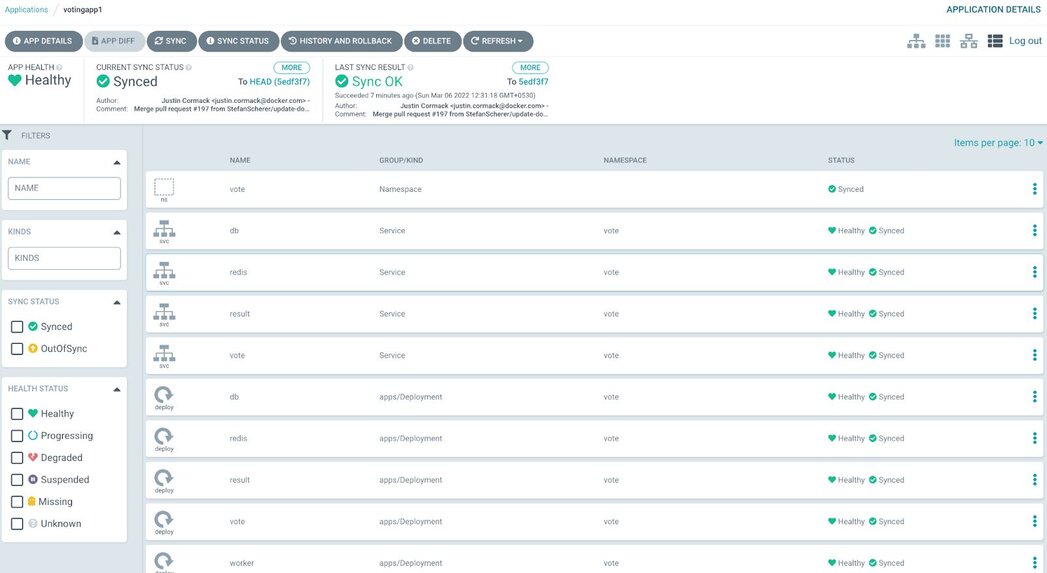Open kebab menu for redis Service row
The image size is (1047, 573).
[1034, 272]
